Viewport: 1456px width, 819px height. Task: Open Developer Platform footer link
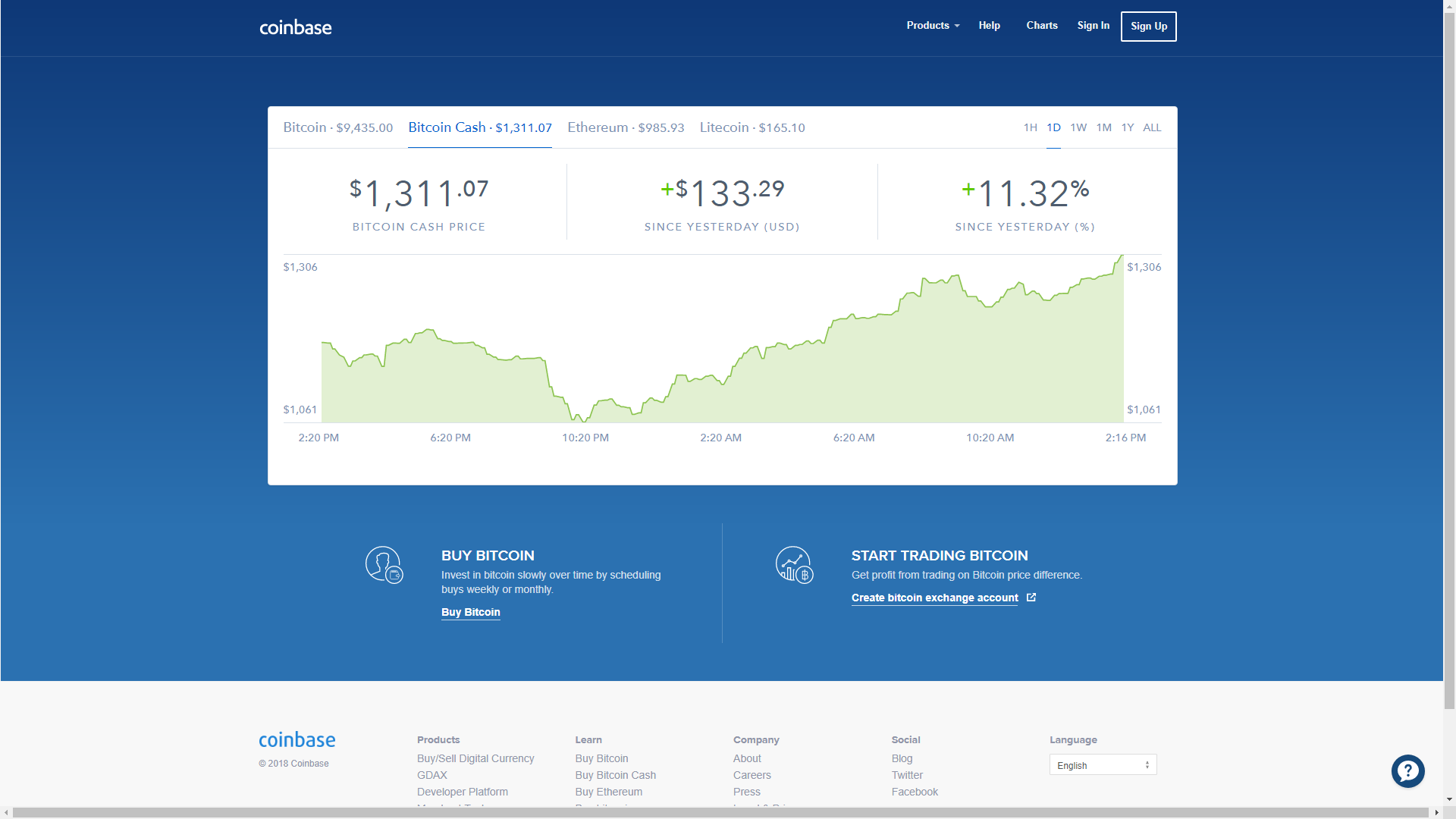463,792
